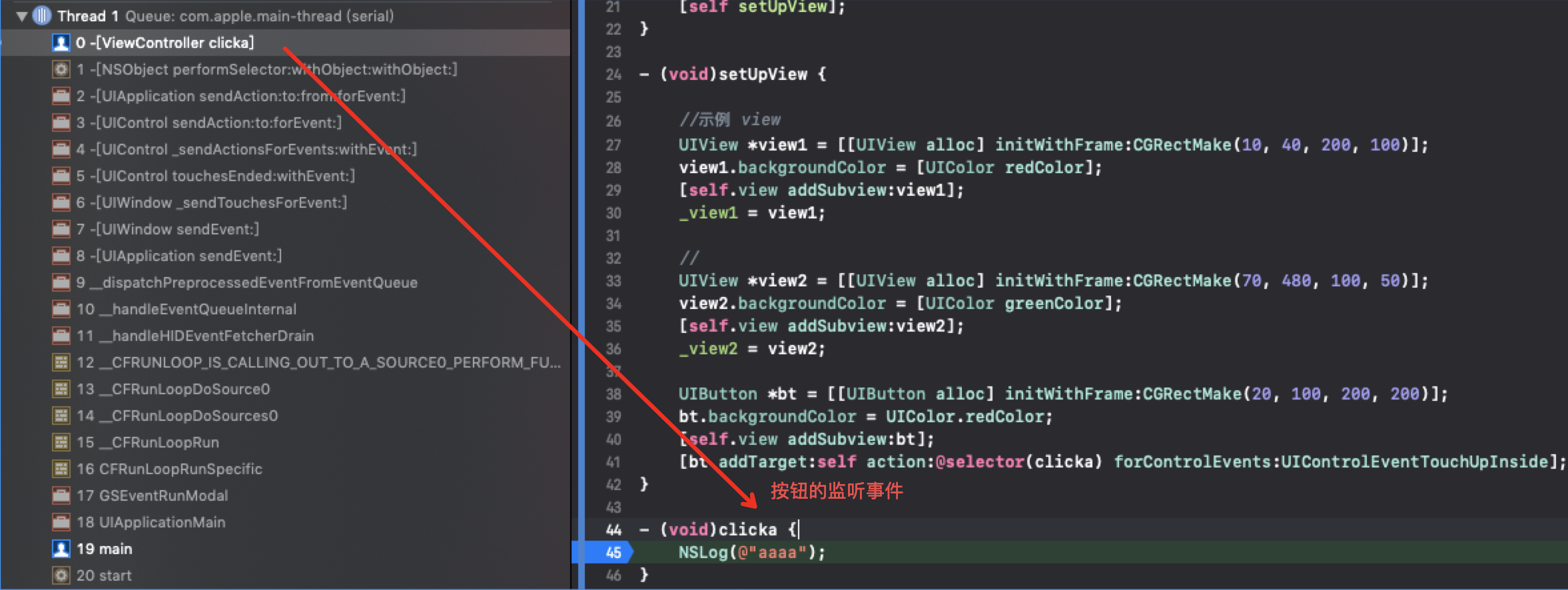
Task: Click the gear icon of frame 20 start
Action: click(x=61, y=575)
